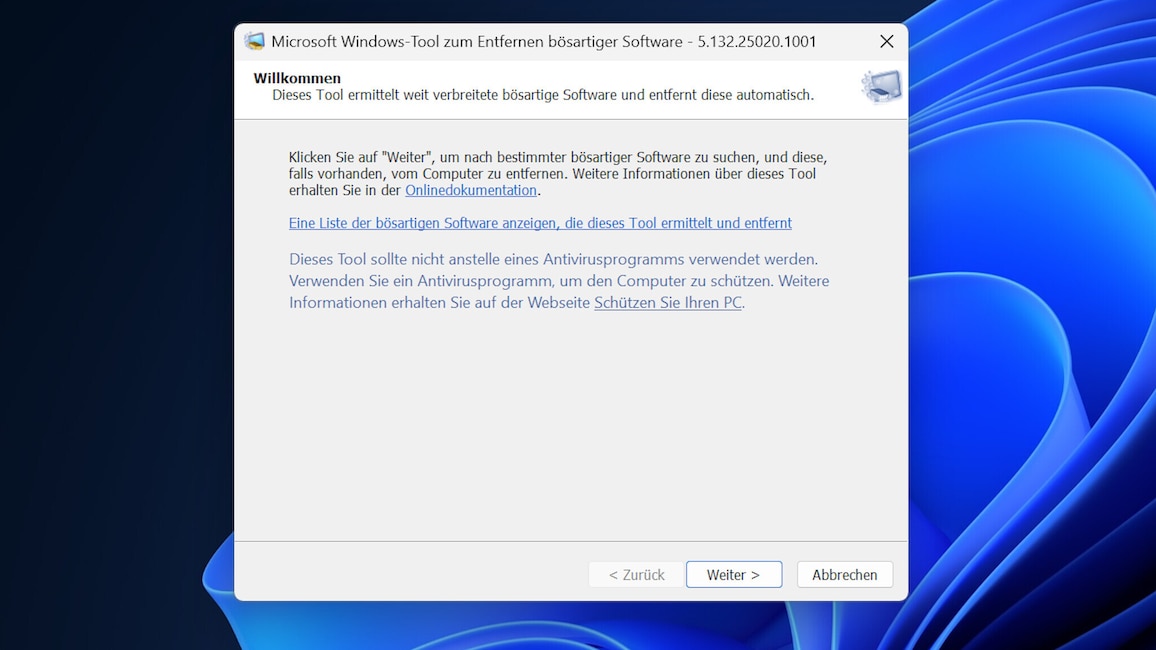The height and width of the screenshot is (650, 1156).
Task: Open the Onlinedokumentation link
Action: (471, 190)
